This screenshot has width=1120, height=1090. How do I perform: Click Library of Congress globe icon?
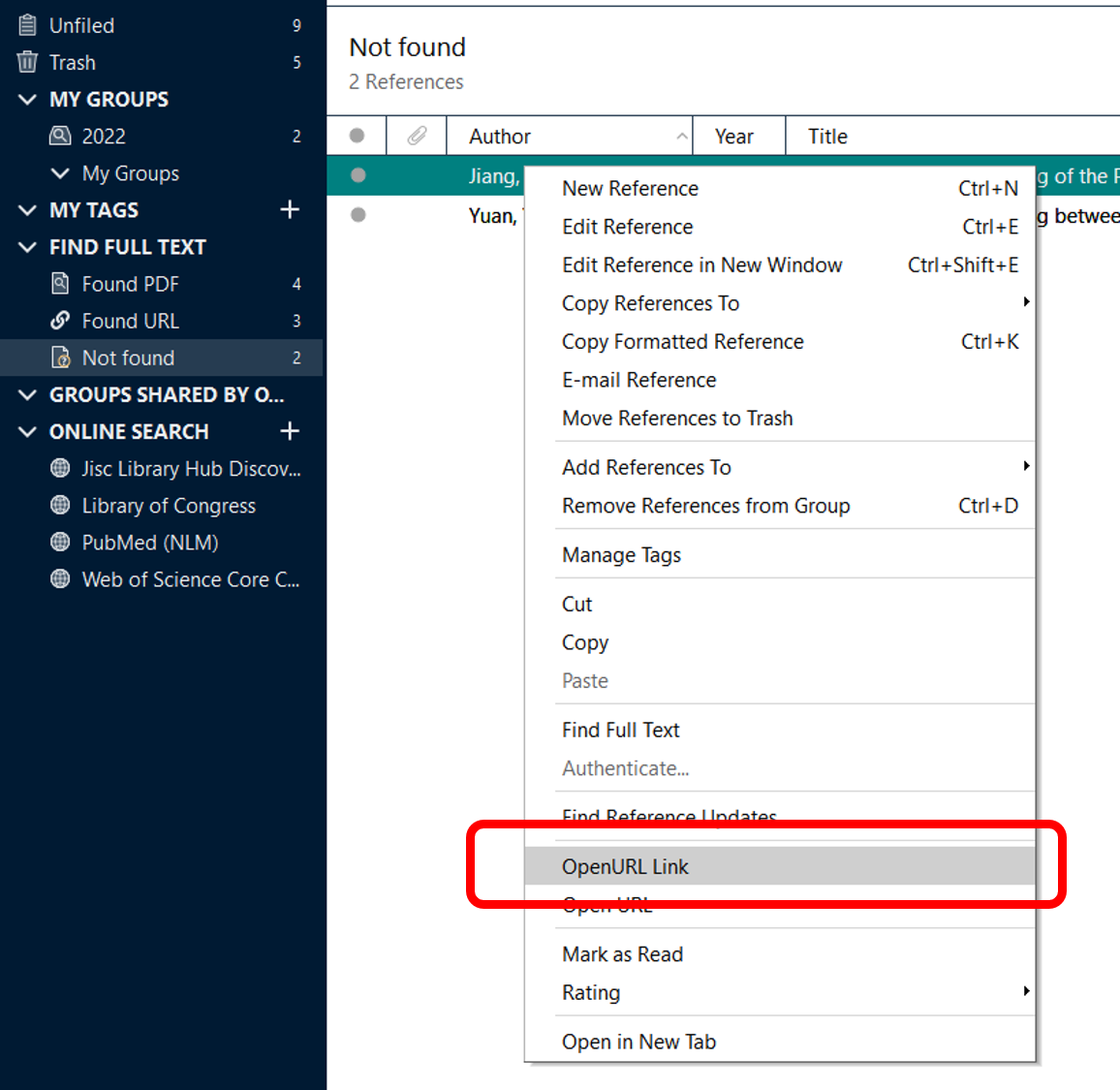click(60, 505)
